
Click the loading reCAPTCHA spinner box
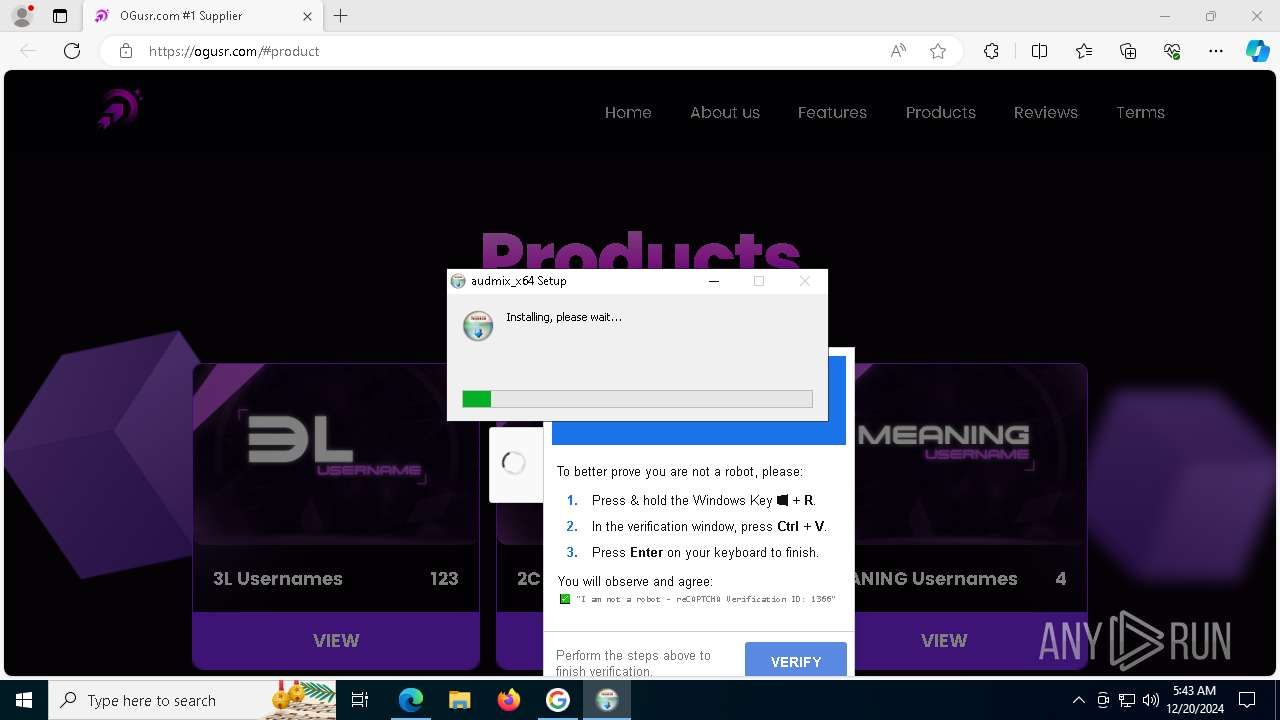515,464
